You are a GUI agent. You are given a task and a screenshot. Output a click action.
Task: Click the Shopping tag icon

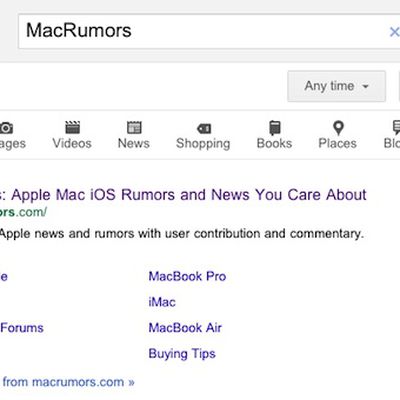click(x=204, y=128)
